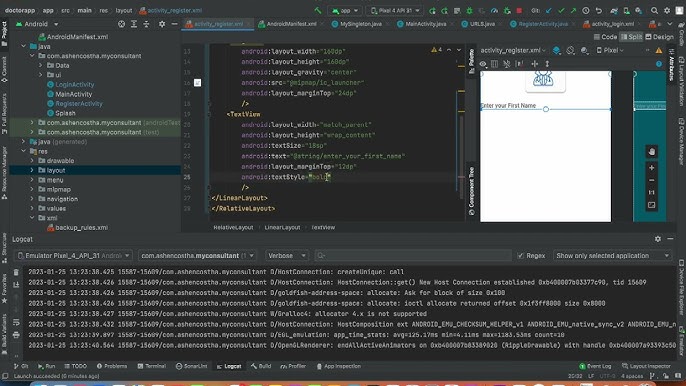Open the Terminal tool window
Viewport: 686px width, 386px height.
pyautogui.click(x=151, y=366)
